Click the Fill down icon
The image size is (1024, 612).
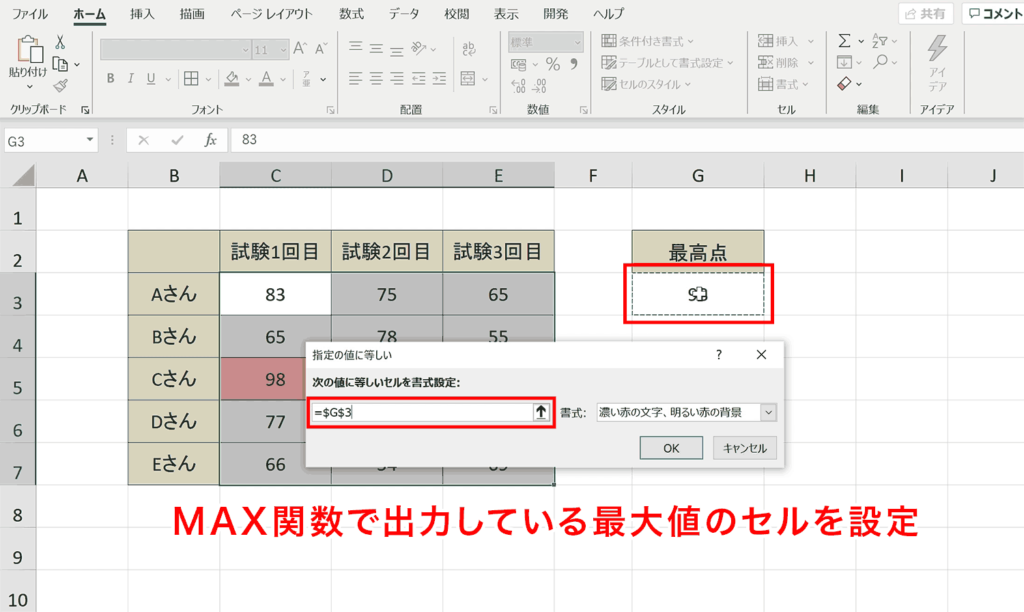click(844, 63)
